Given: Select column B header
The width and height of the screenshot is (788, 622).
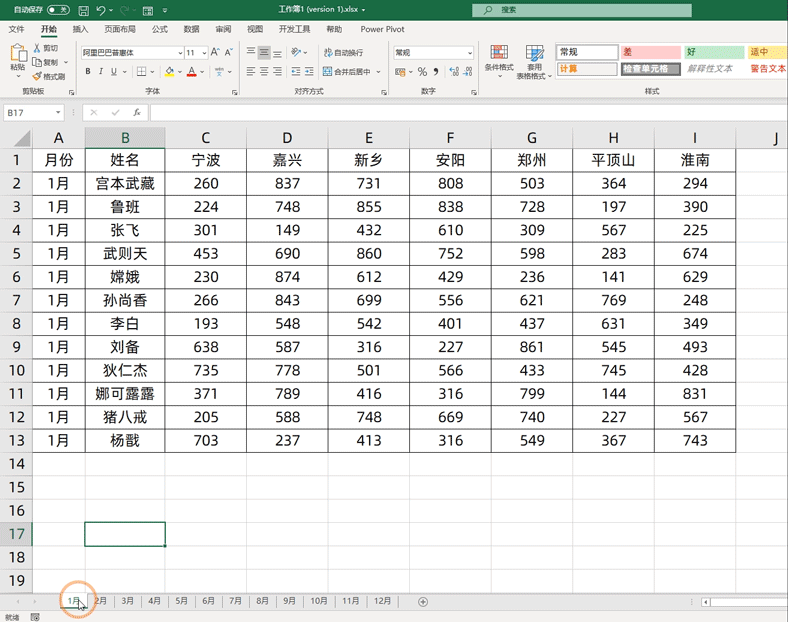Looking at the screenshot, I should click(125, 138).
